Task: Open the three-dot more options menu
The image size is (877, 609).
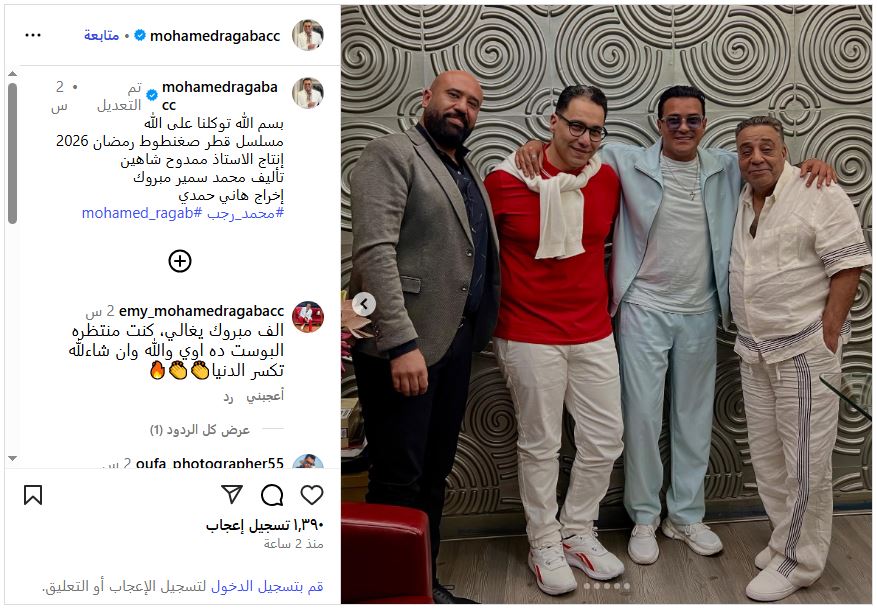Action: 33,35
